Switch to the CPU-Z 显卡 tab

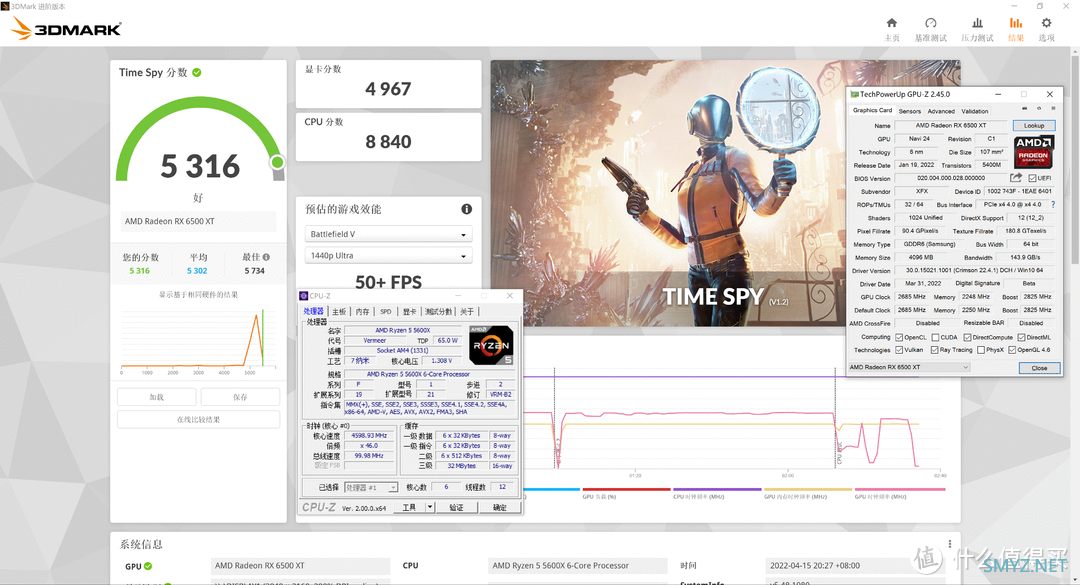(x=409, y=311)
